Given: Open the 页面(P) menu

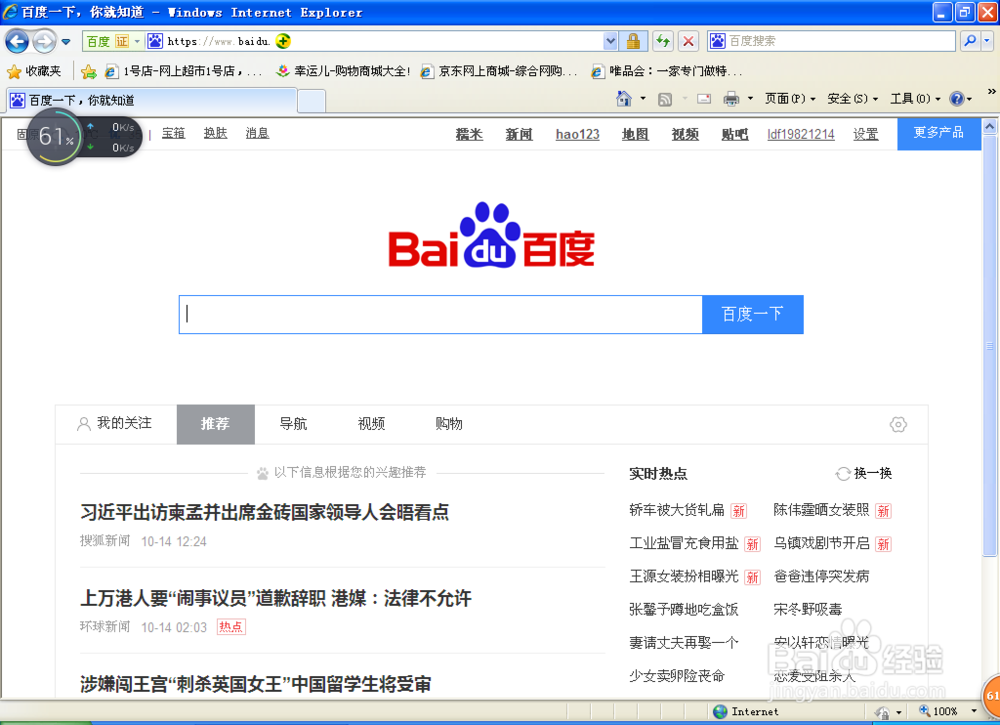Looking at the screenshot, I should coord(790,99).
